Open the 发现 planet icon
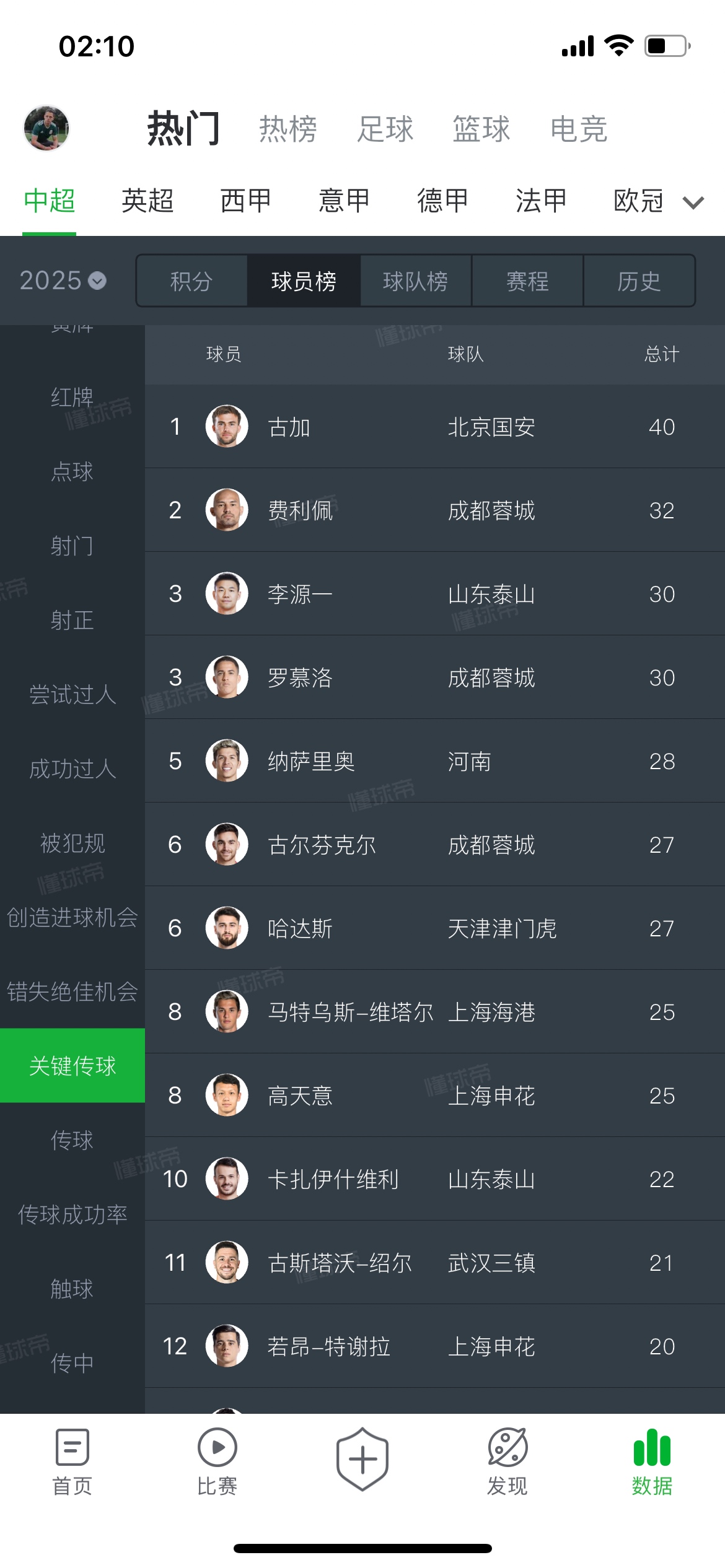This screenshot has width=725, height=1568. point(507,1447)
